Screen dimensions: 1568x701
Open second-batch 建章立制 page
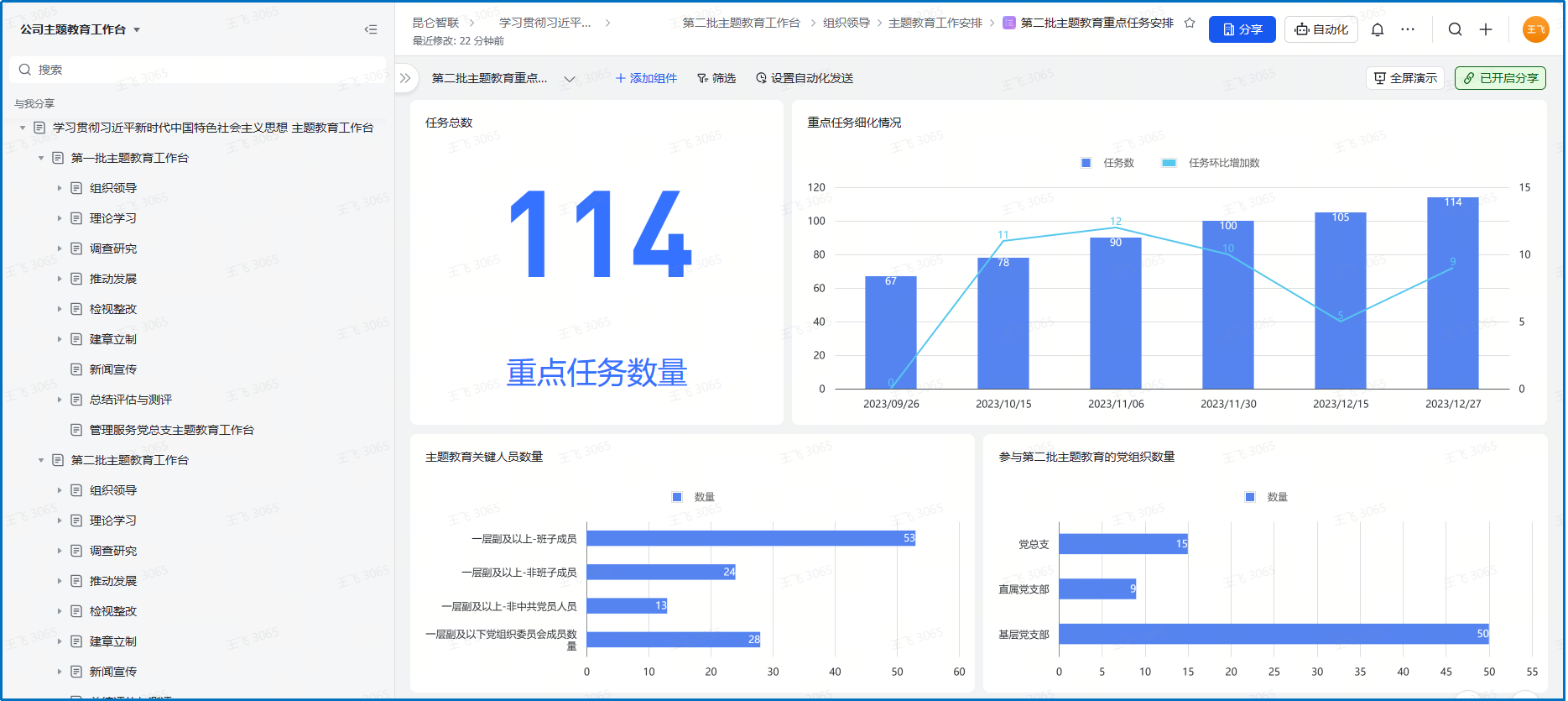(x=113, y=641)
